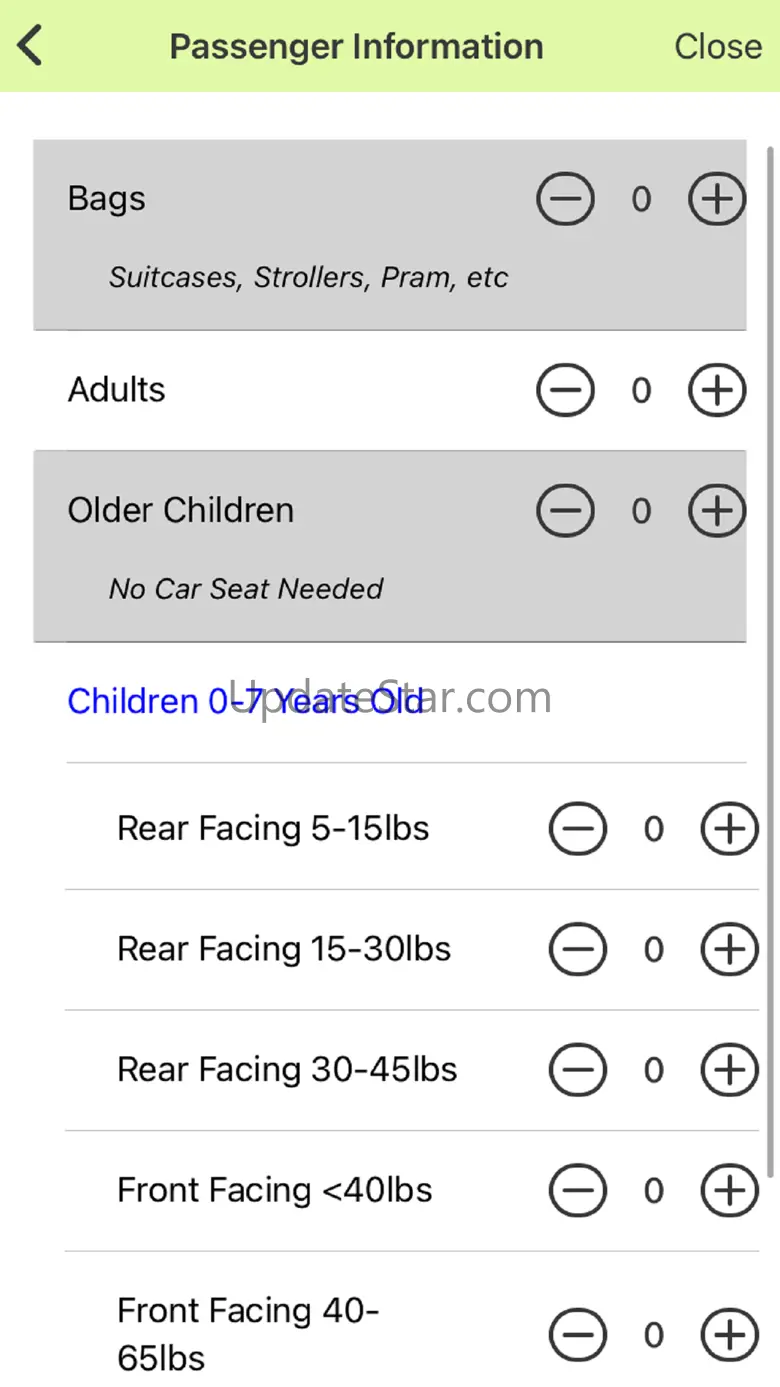Remove a Front Facing 40-65lbs seat
The height and width of the screenshot is (1387, 780).
point(578,1334)
